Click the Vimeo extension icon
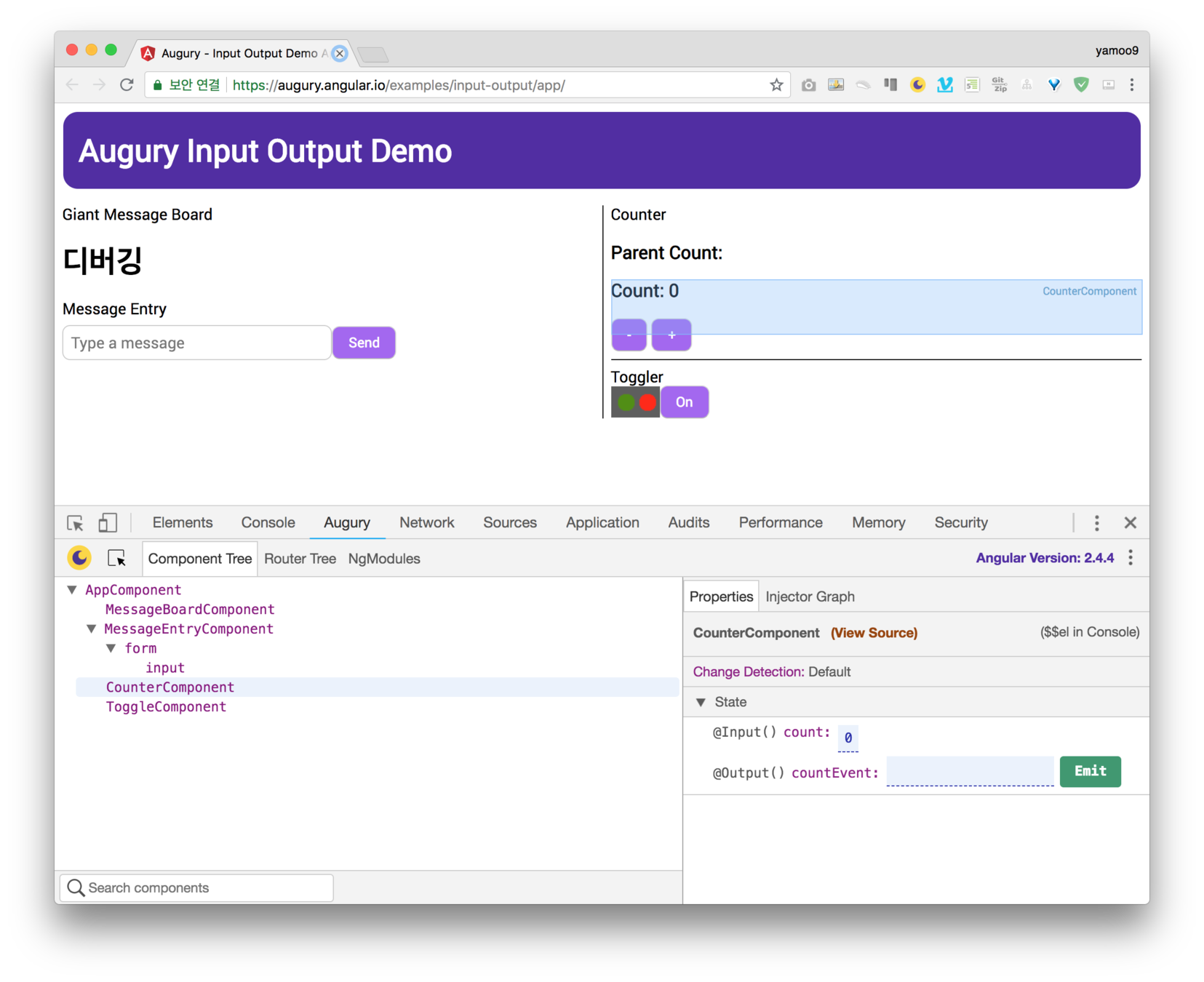Screen dimensions: 1204x982 944,85
